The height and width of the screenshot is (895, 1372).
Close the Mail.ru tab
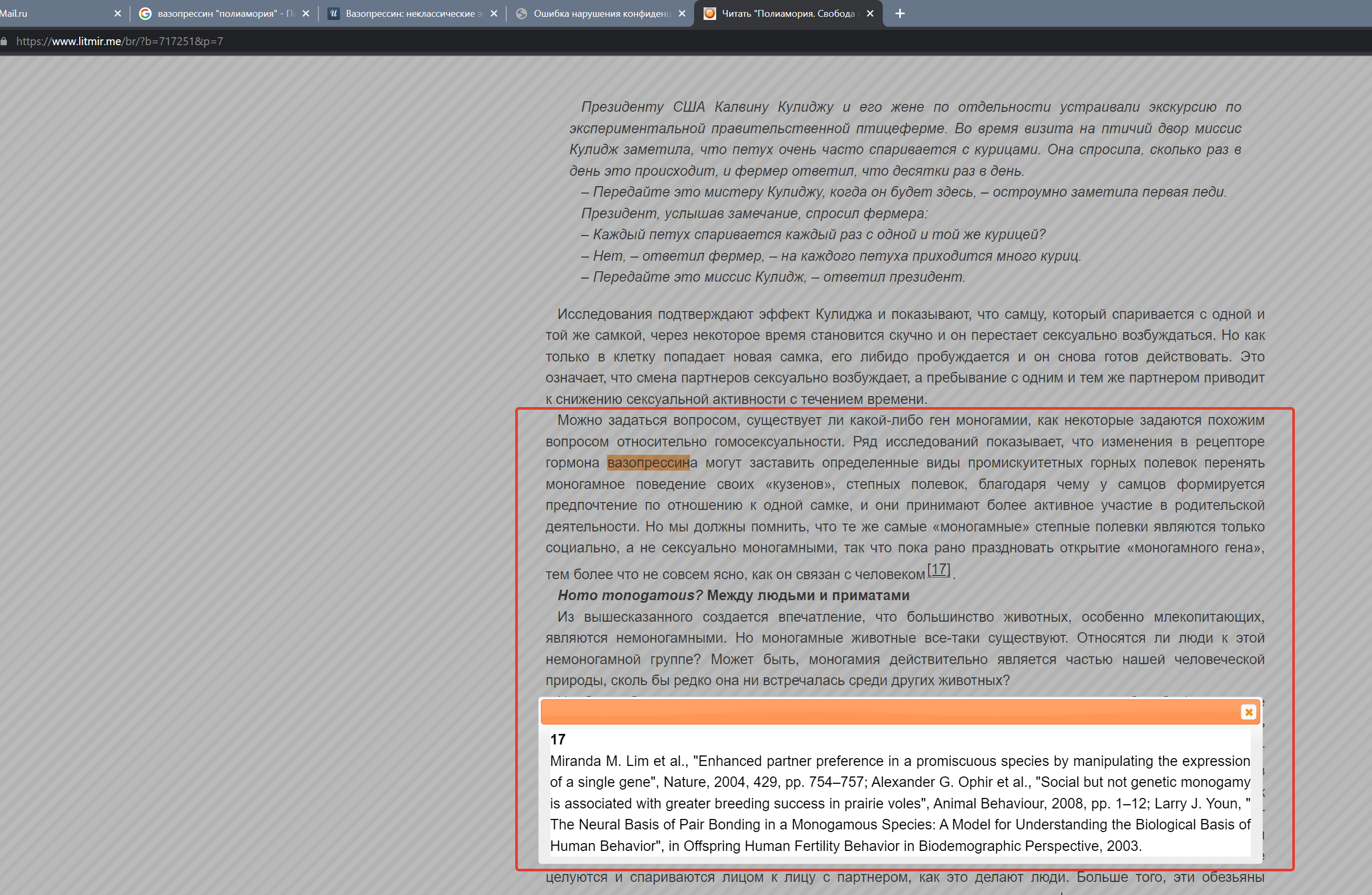(118, 13)
